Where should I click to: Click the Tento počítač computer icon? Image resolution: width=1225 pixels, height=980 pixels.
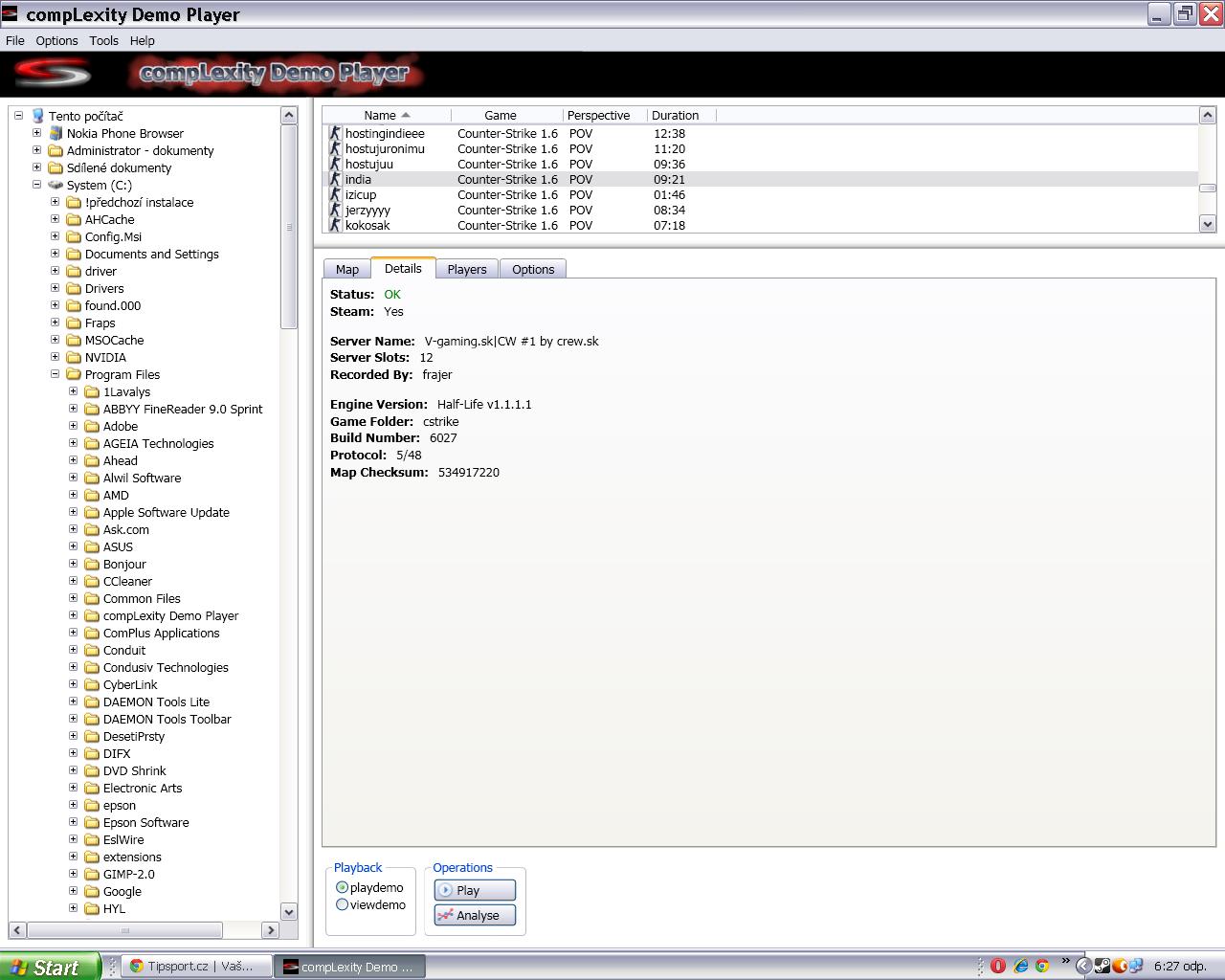pyautogui.click(x=37, y=116)
